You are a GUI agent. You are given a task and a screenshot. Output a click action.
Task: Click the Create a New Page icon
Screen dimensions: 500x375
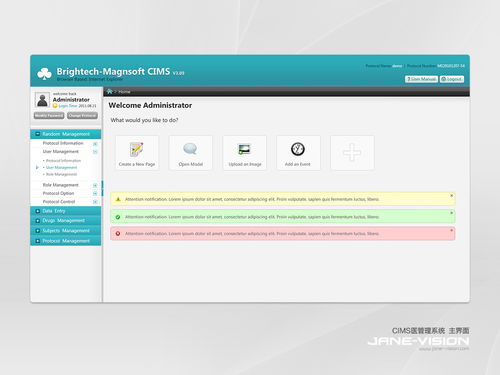(137, 149)
